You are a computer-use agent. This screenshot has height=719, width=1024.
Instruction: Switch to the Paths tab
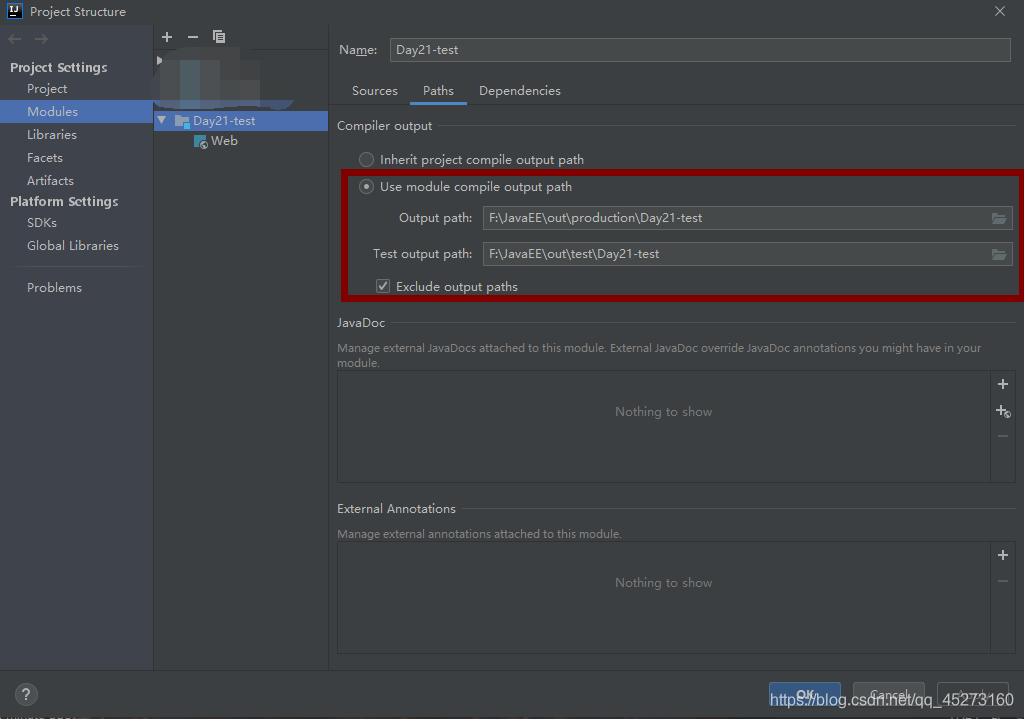tap(438, 91)
